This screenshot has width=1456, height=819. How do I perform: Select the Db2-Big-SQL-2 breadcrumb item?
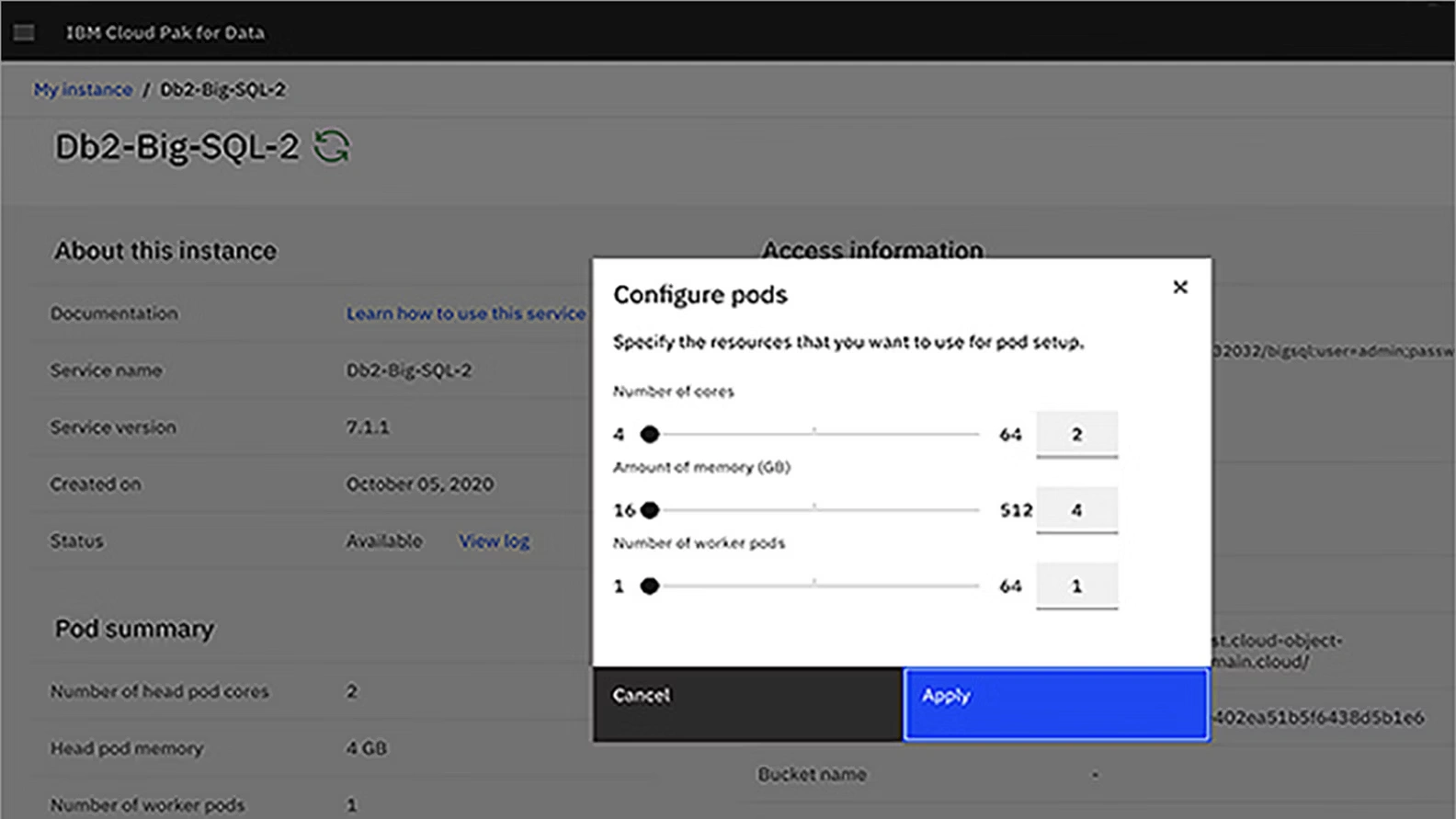222,90
